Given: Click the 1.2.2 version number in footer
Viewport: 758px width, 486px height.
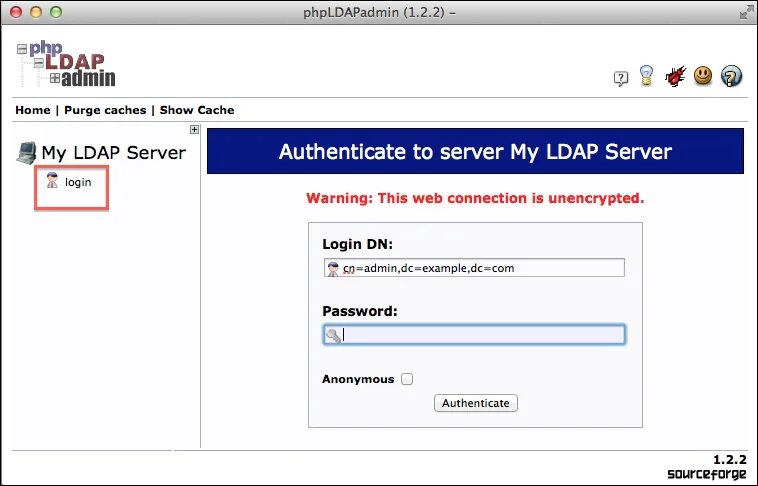Looking at the screenshot, I should click(x=730, y=459).
